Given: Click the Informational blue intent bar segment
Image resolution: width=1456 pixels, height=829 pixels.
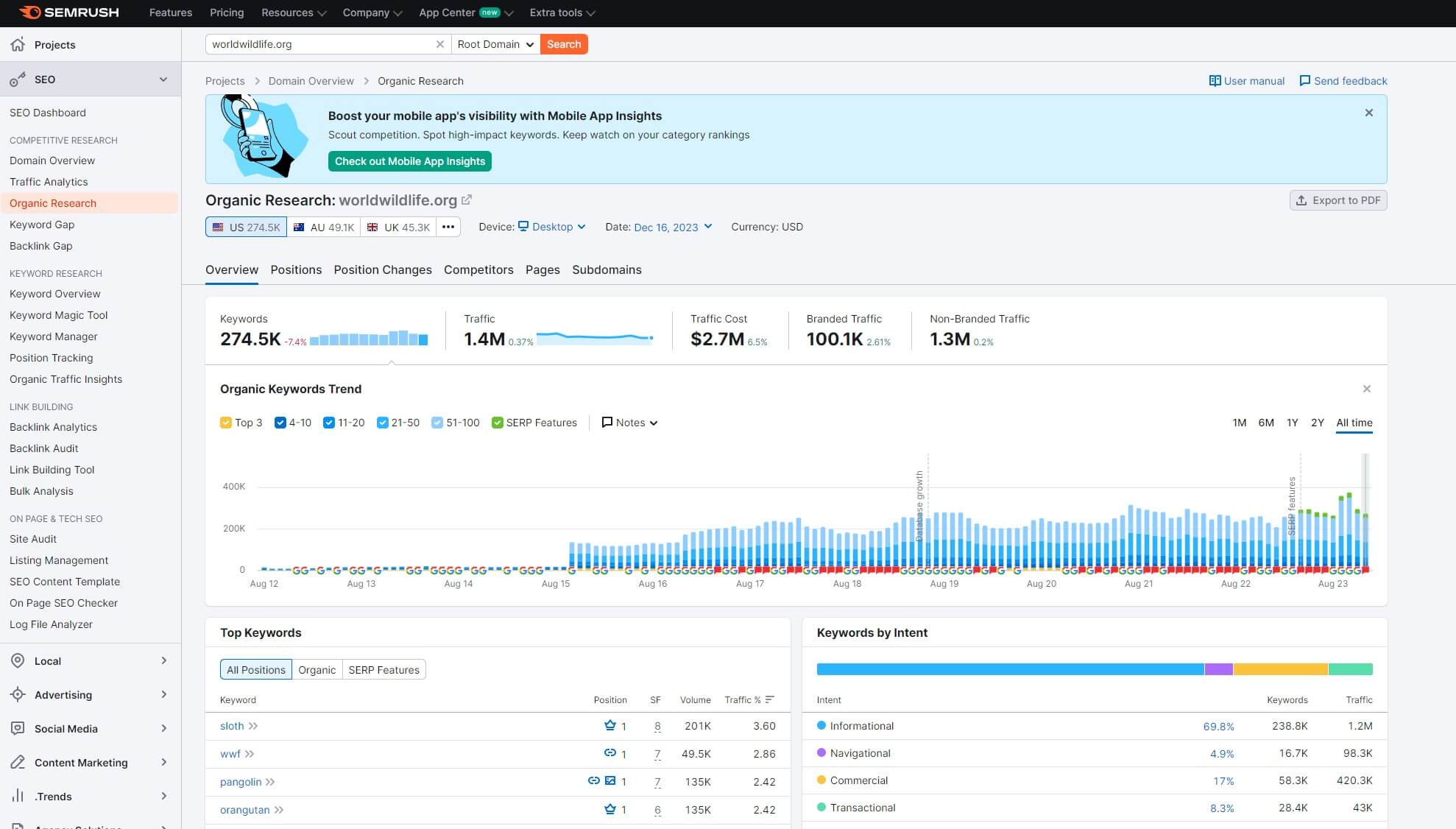Looking at the screenshot, I should point(1010,669).
